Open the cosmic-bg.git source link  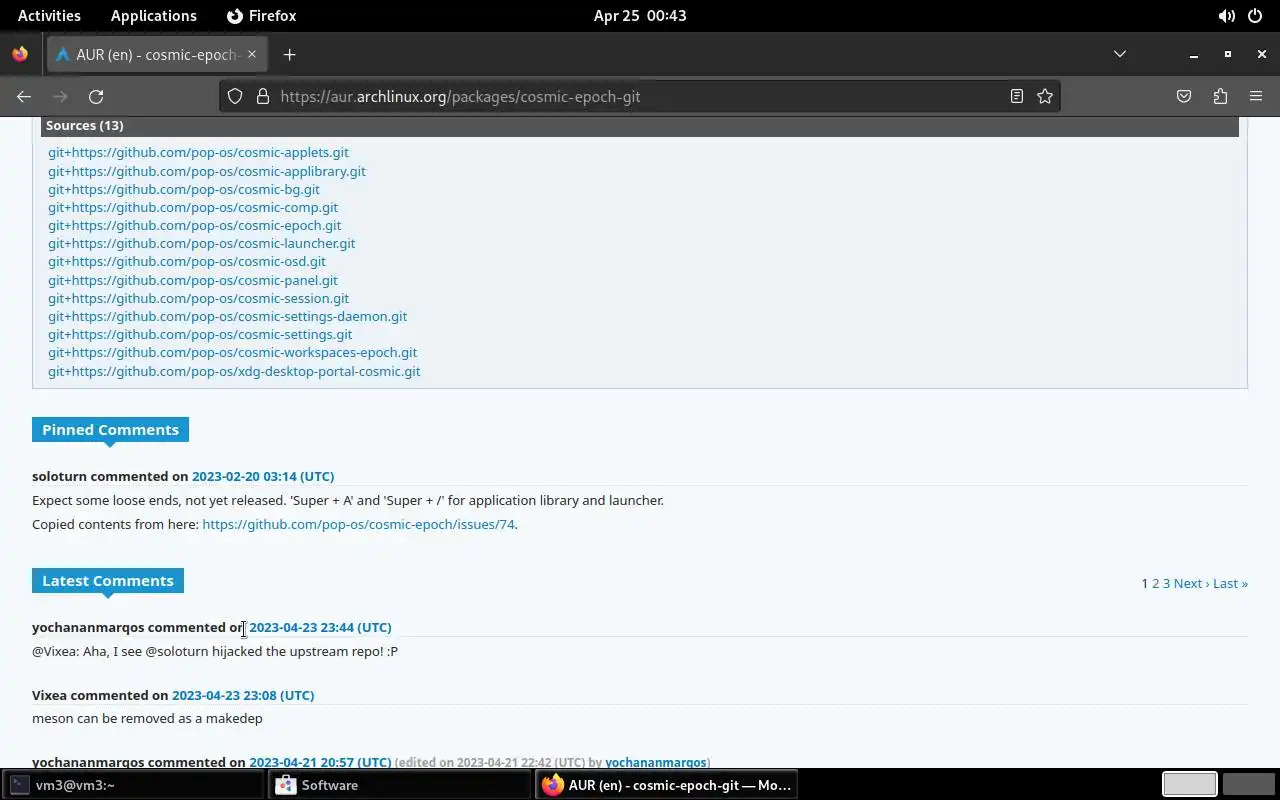(x=184, y=189)
